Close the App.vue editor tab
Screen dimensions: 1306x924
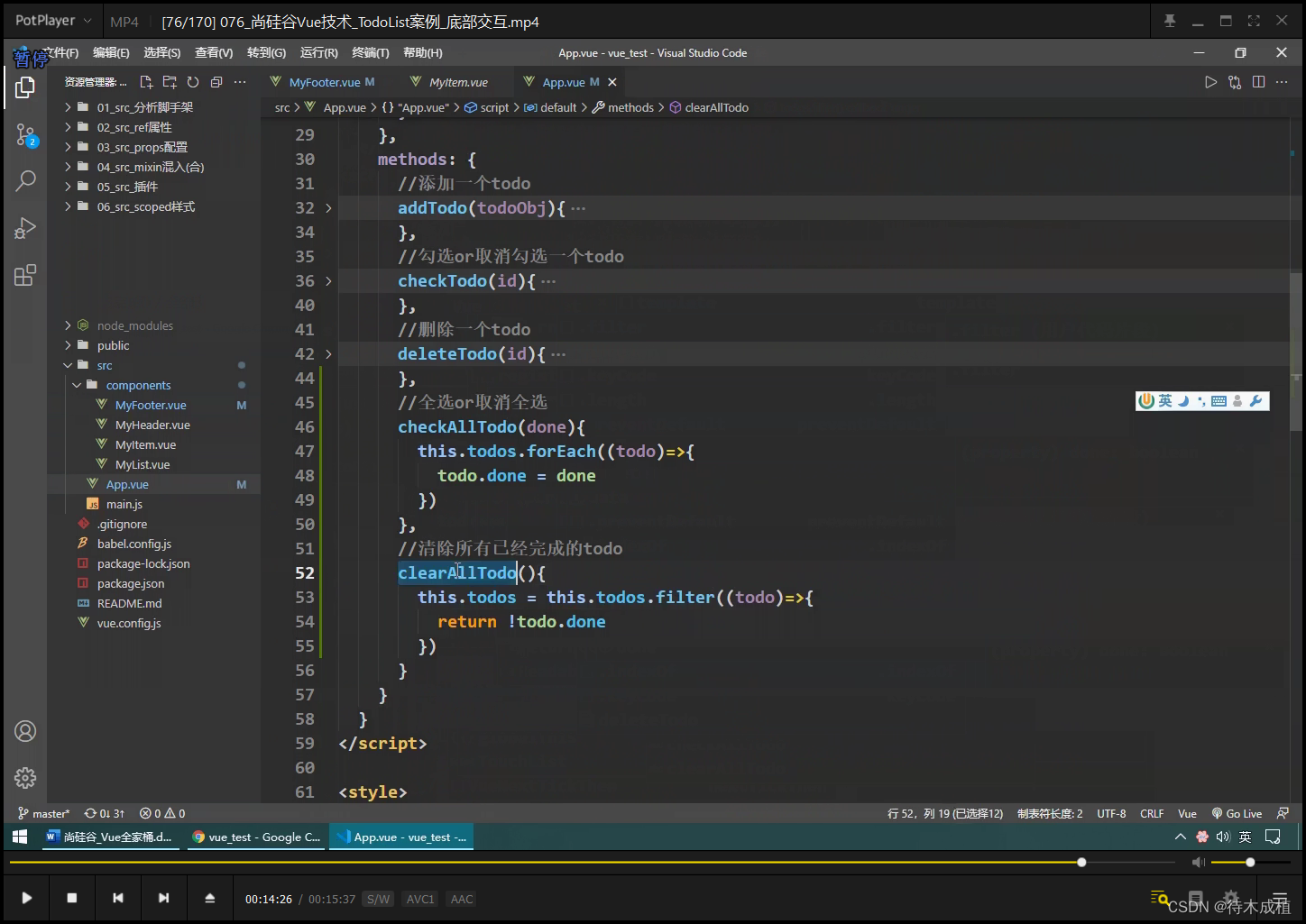612,82
